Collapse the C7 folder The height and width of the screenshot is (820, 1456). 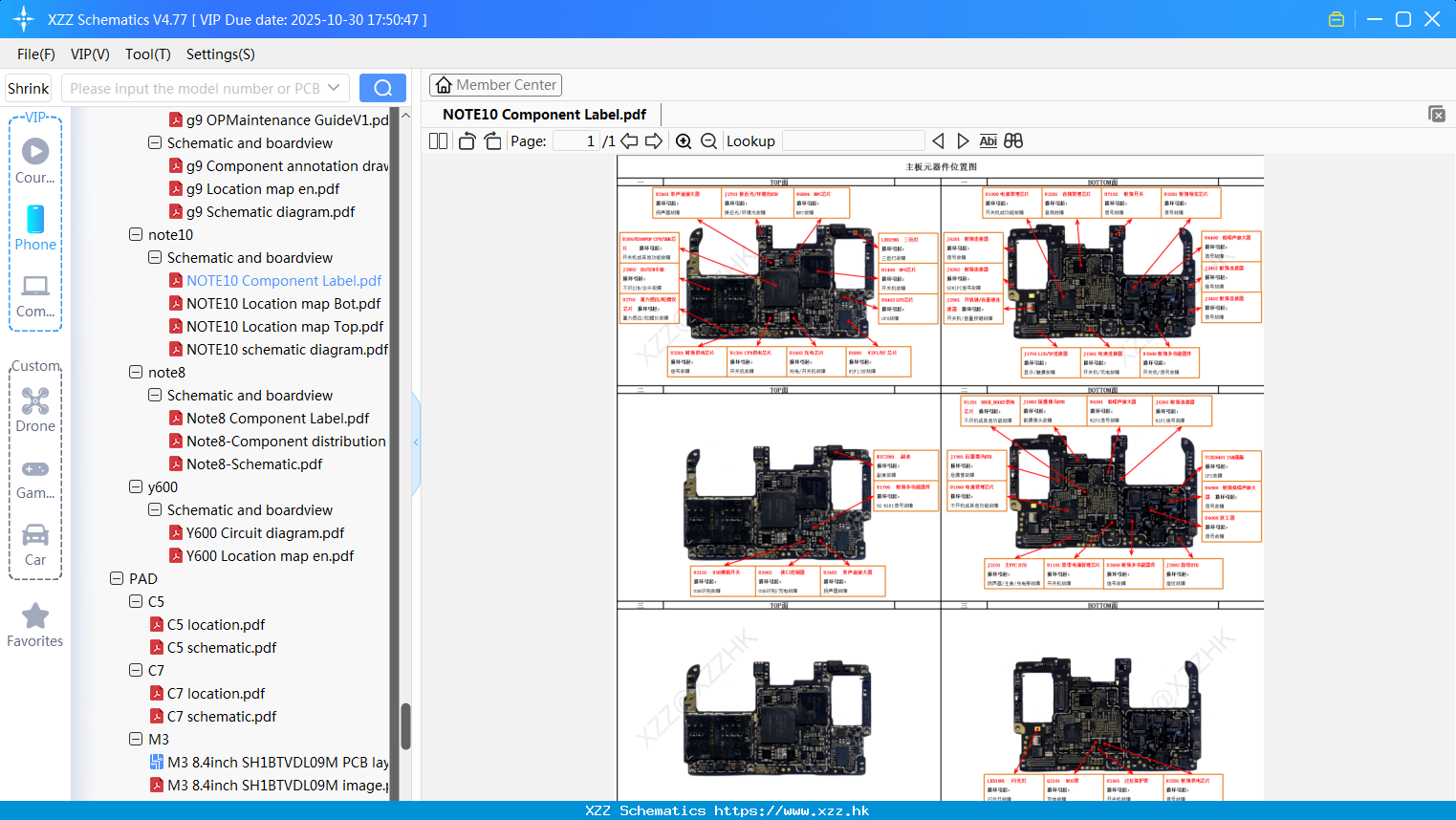[x=136, y=670]
